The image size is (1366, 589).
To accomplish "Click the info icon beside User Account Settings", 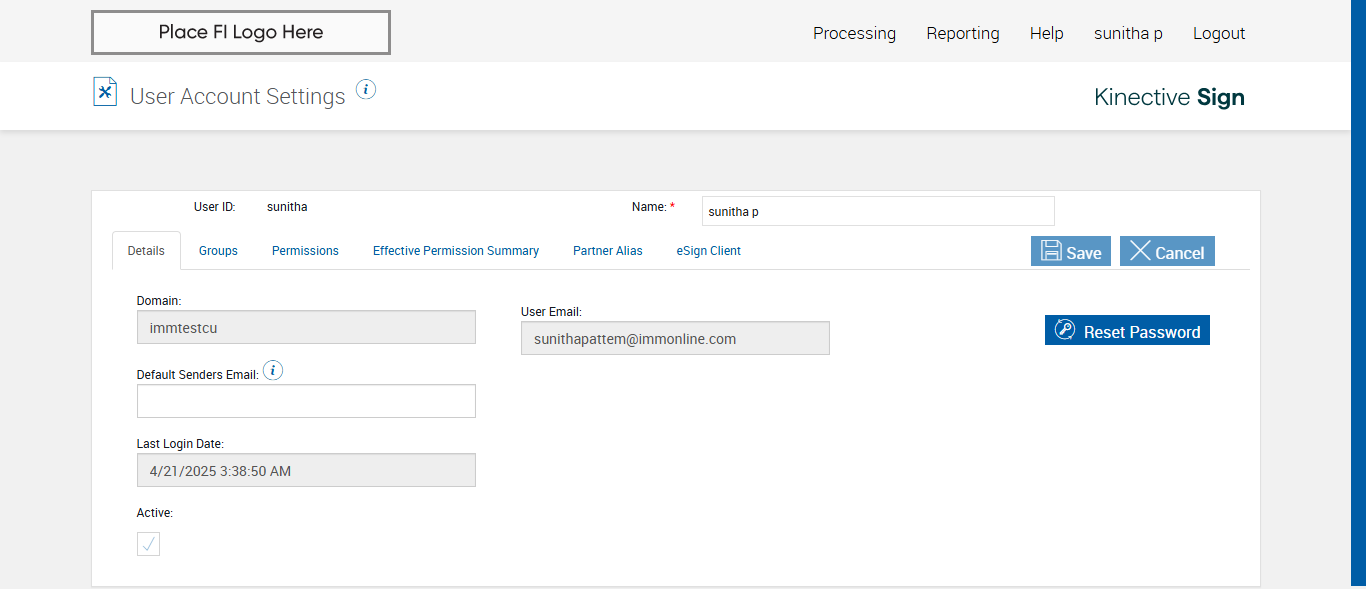I will coord(366,90).
